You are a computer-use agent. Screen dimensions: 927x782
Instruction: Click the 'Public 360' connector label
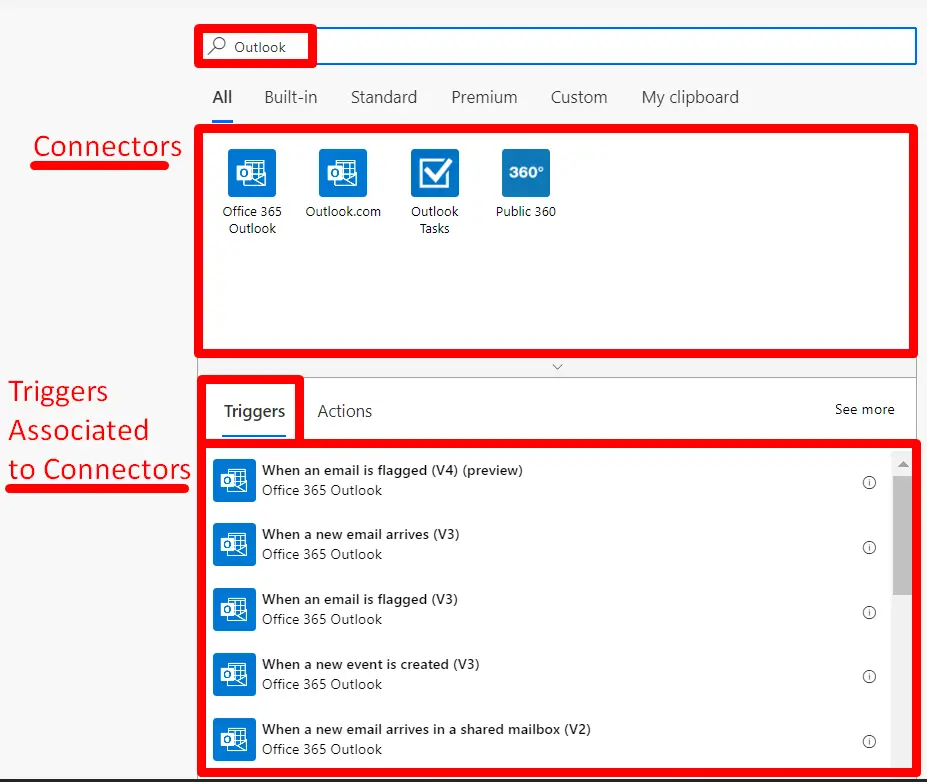[x=526, y=212]
